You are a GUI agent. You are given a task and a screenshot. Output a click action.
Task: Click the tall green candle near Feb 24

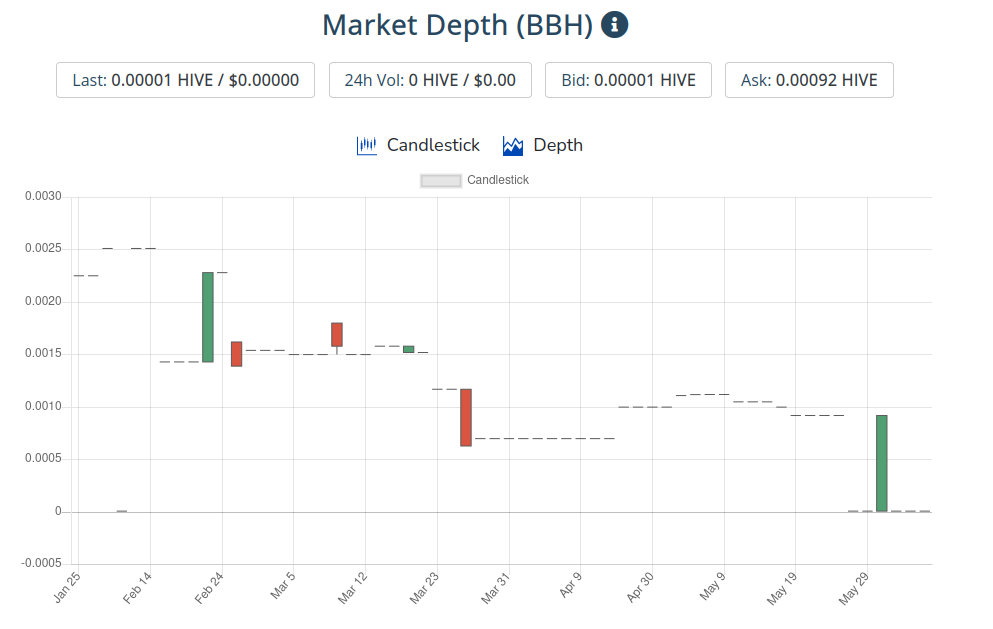tap(208, 317)
